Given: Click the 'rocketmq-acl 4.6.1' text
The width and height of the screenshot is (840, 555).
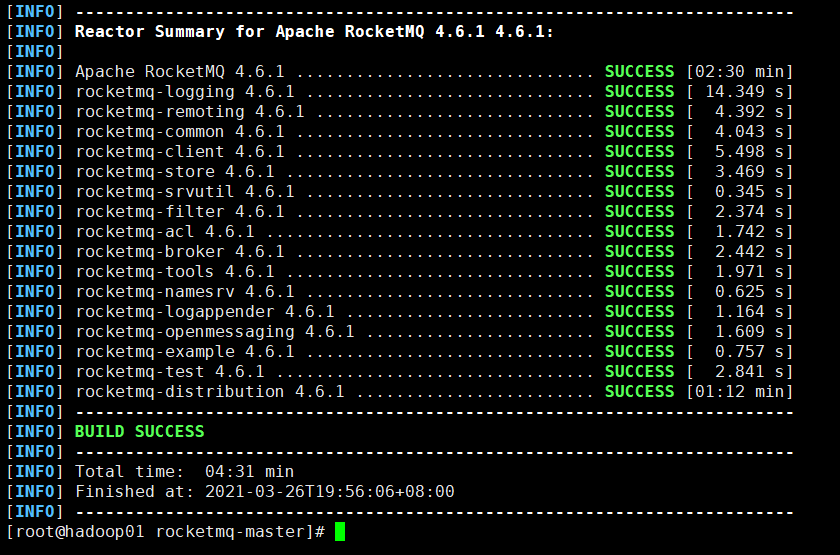Looking at the screenshot, I should (x=164, y=231).
